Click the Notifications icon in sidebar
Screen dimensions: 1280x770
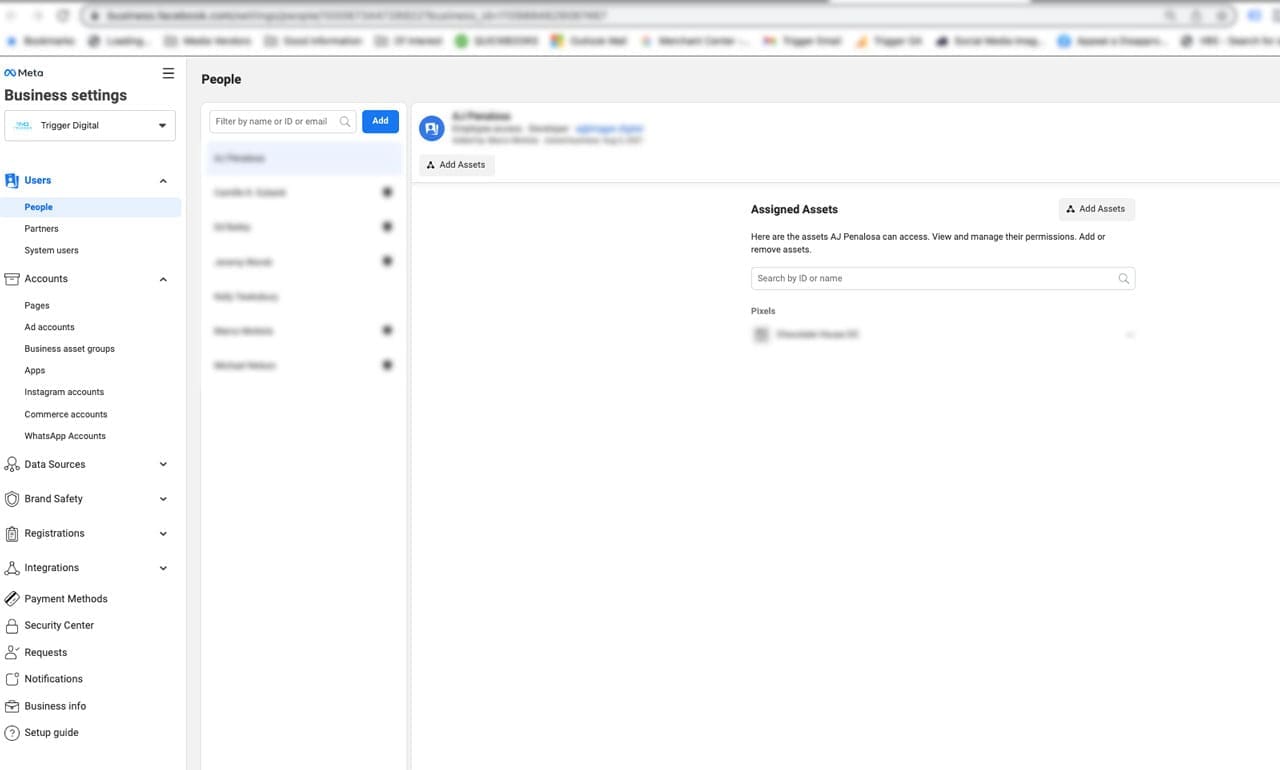click(x=11, y=679)
